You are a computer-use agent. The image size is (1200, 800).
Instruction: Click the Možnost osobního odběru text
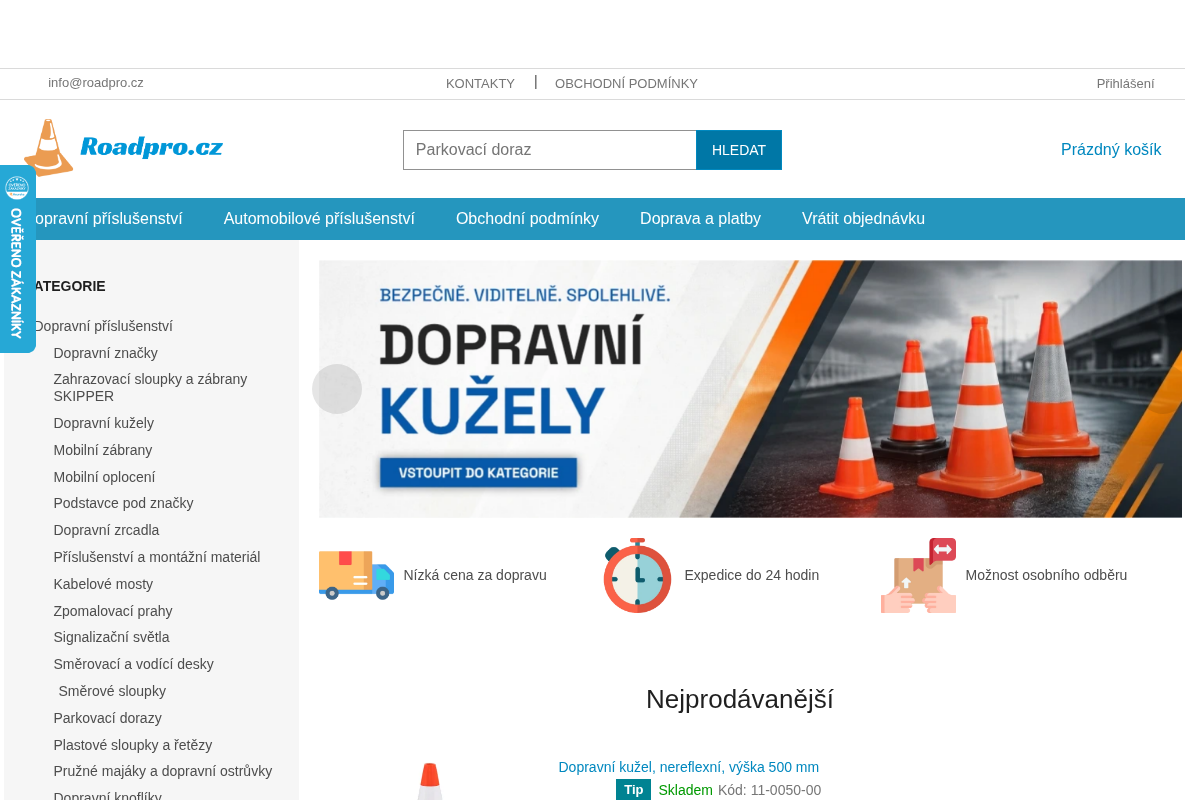(x=1046, y=575)
